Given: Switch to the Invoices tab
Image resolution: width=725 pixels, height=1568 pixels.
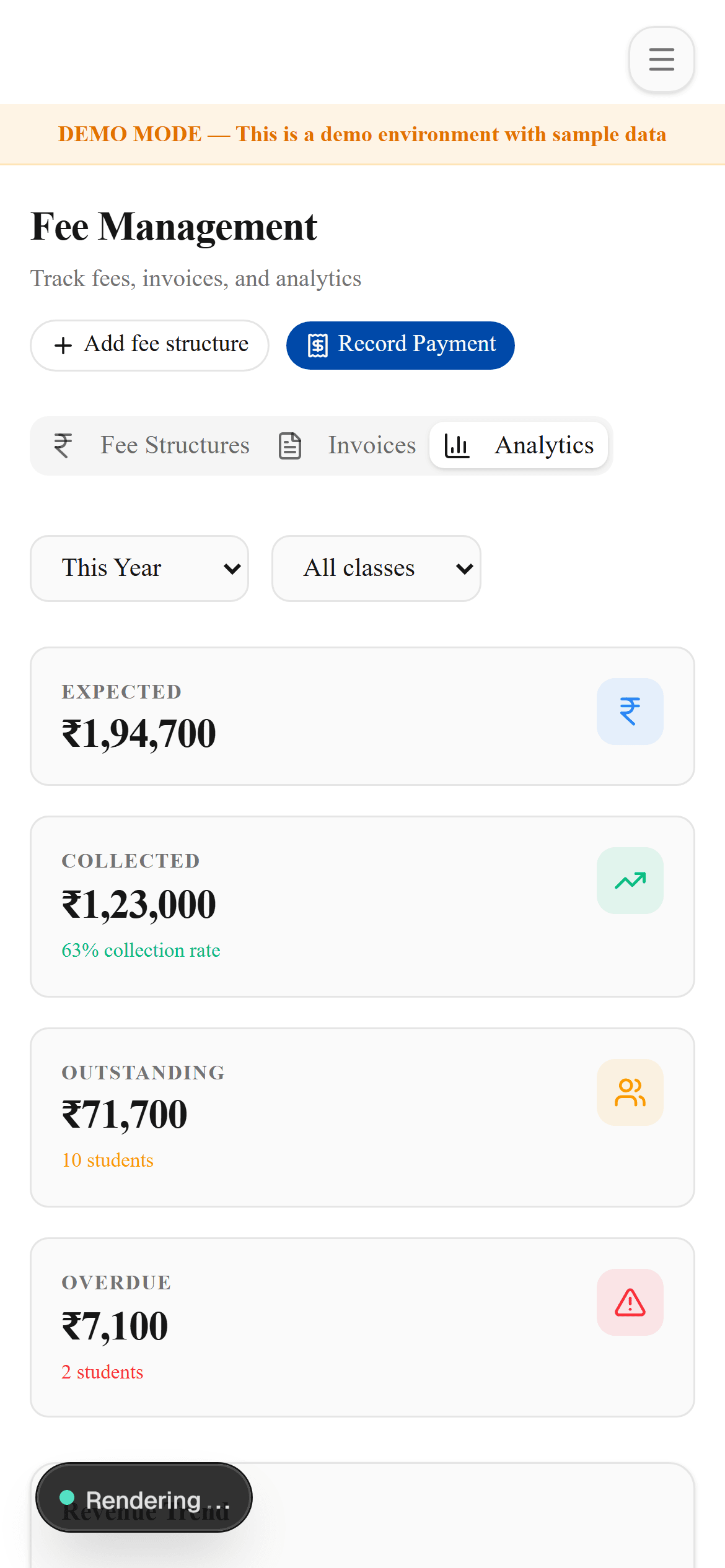Looking at the screenshot, I should click(x=371, y=445).
